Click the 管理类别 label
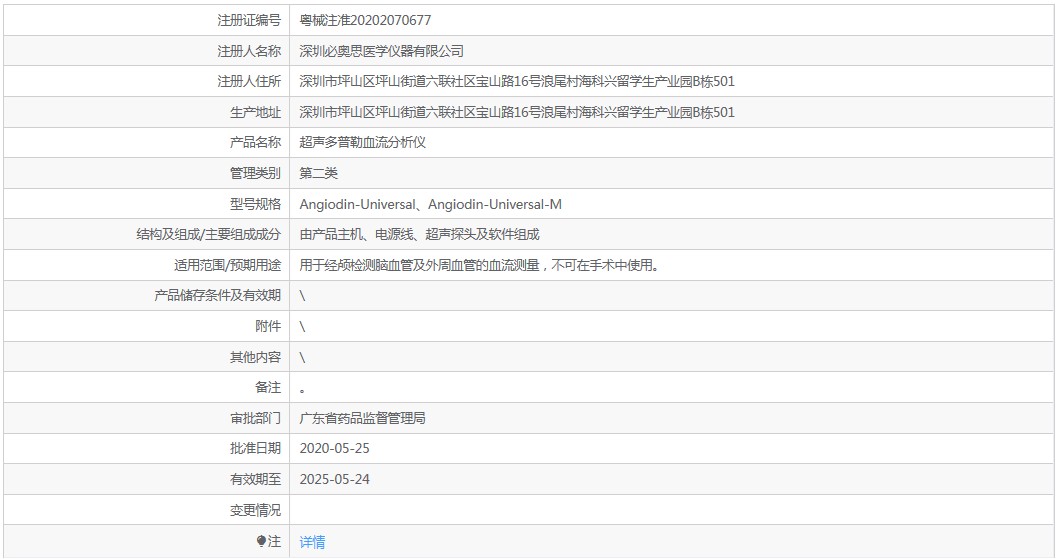1057x559 pixels. tap(255, 173)
